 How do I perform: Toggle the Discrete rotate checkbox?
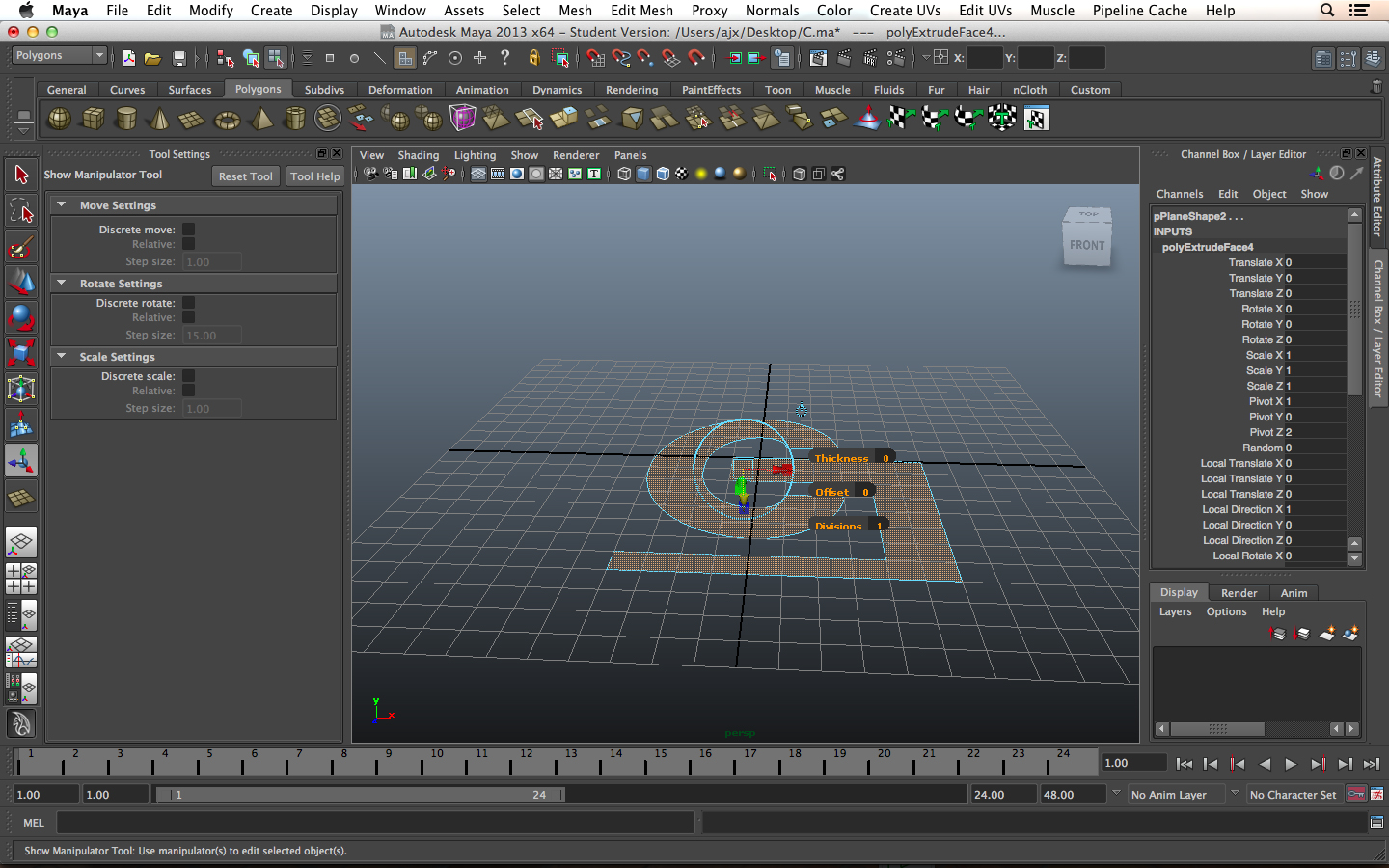click(189, 303)
